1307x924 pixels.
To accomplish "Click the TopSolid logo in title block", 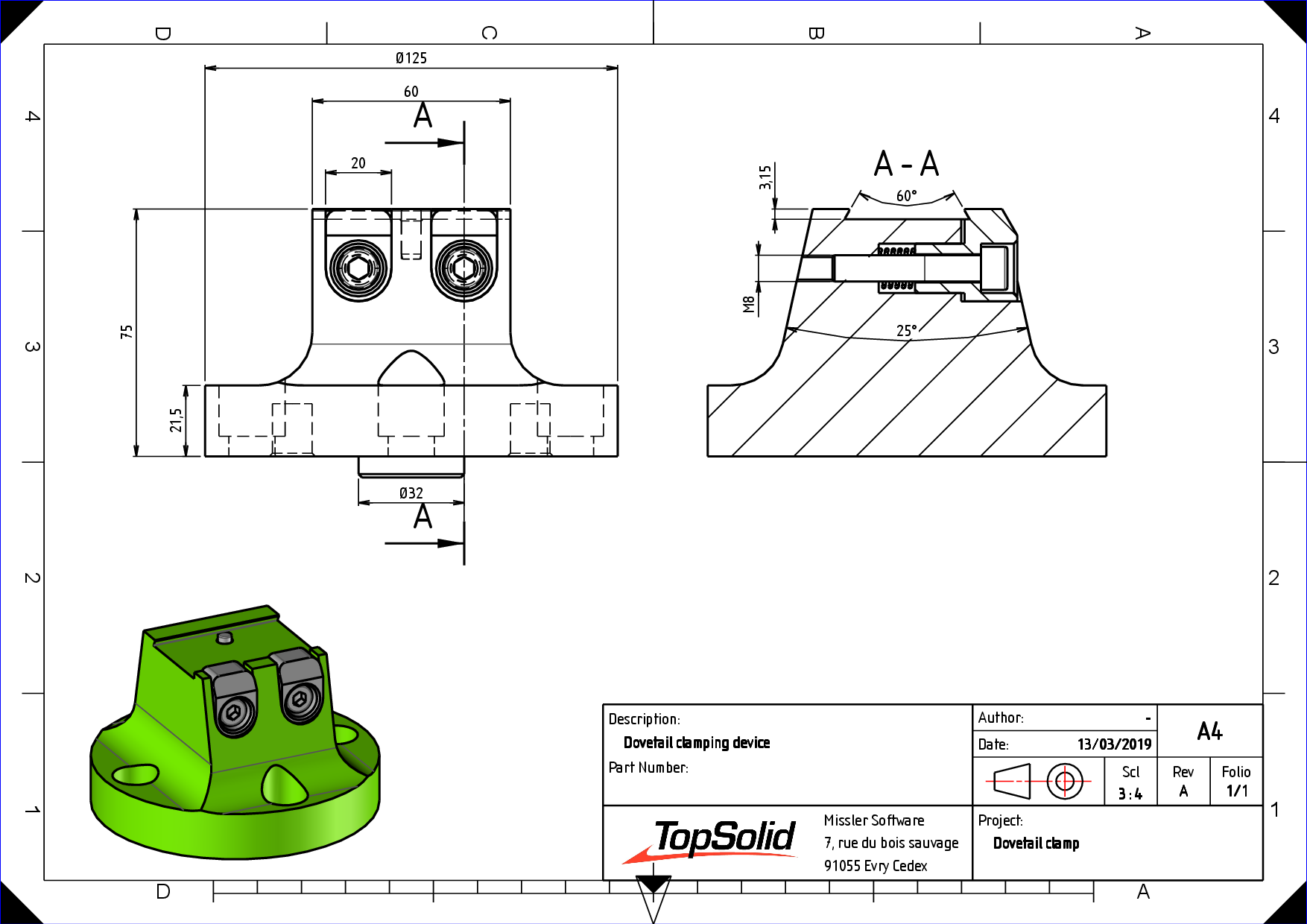I will click(x=710, y=841).
